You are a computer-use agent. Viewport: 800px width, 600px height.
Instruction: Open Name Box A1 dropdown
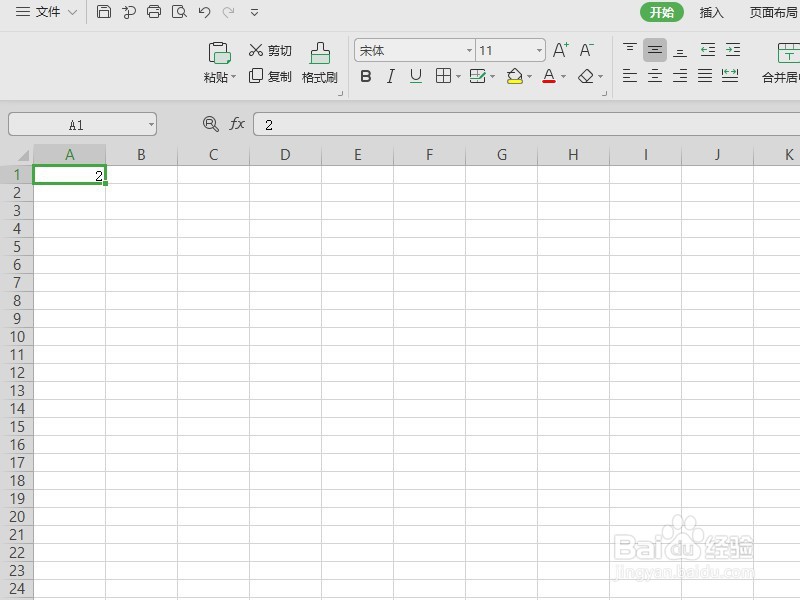click(x=151, y=124)
